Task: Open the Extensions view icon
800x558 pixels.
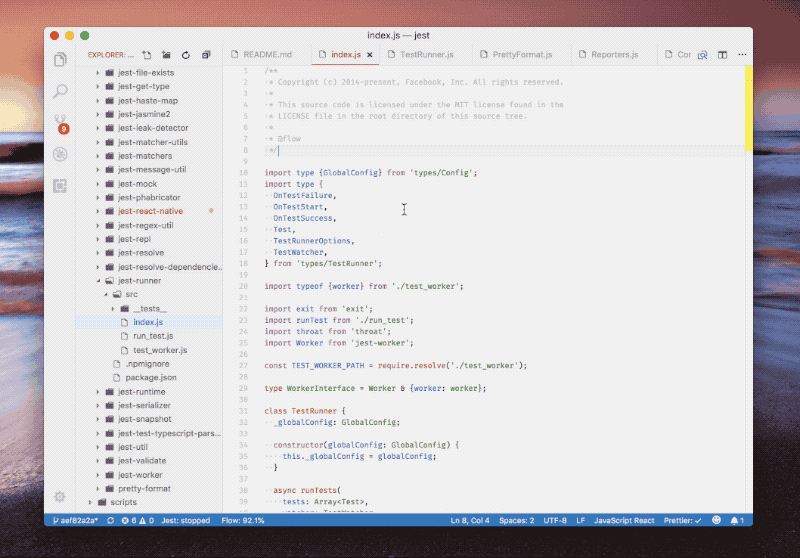Action: click(60, 185)
